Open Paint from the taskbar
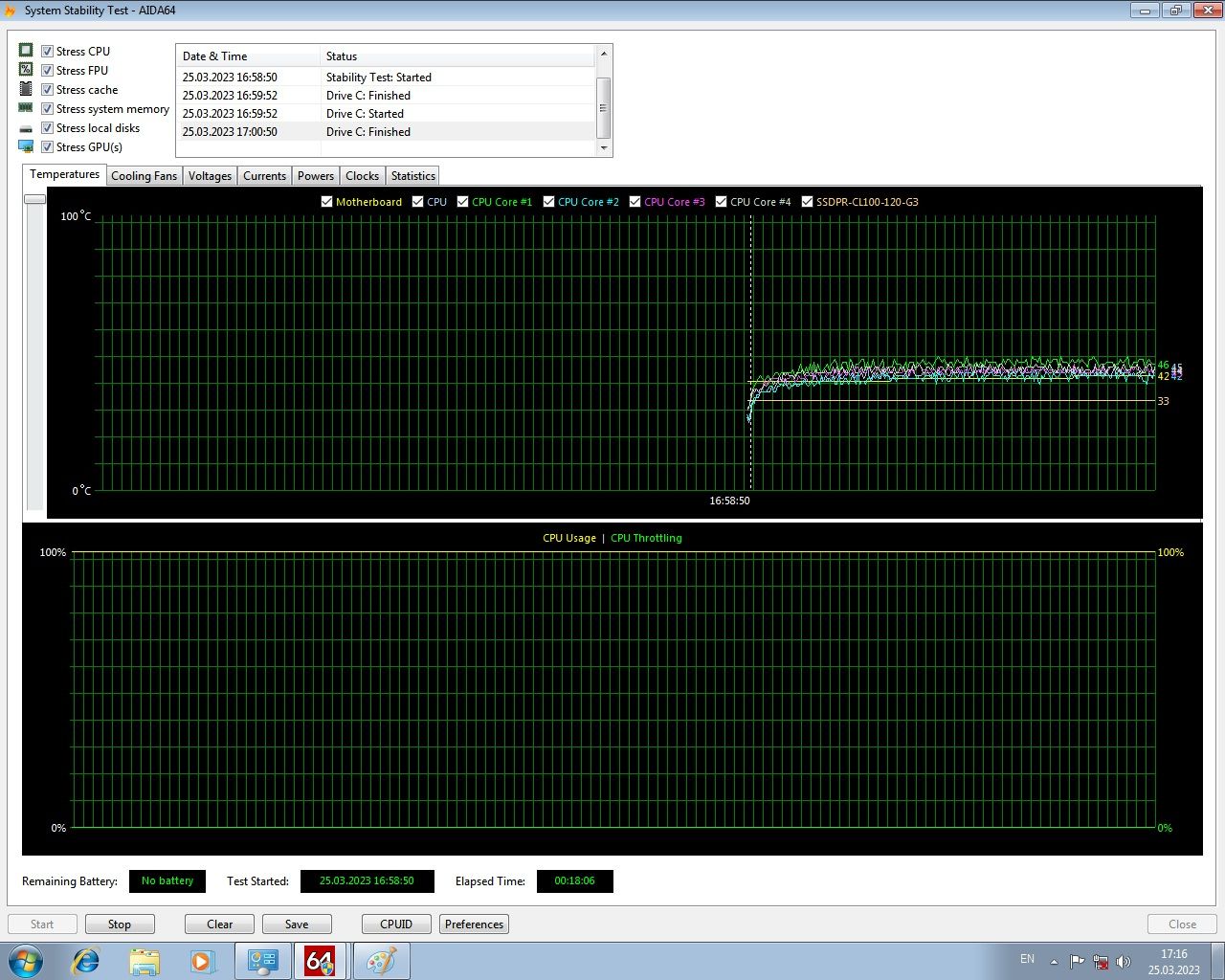Image resolution: width=1225 pixels, height=980 pixels. pyautogui.click(x=382, y=961)
